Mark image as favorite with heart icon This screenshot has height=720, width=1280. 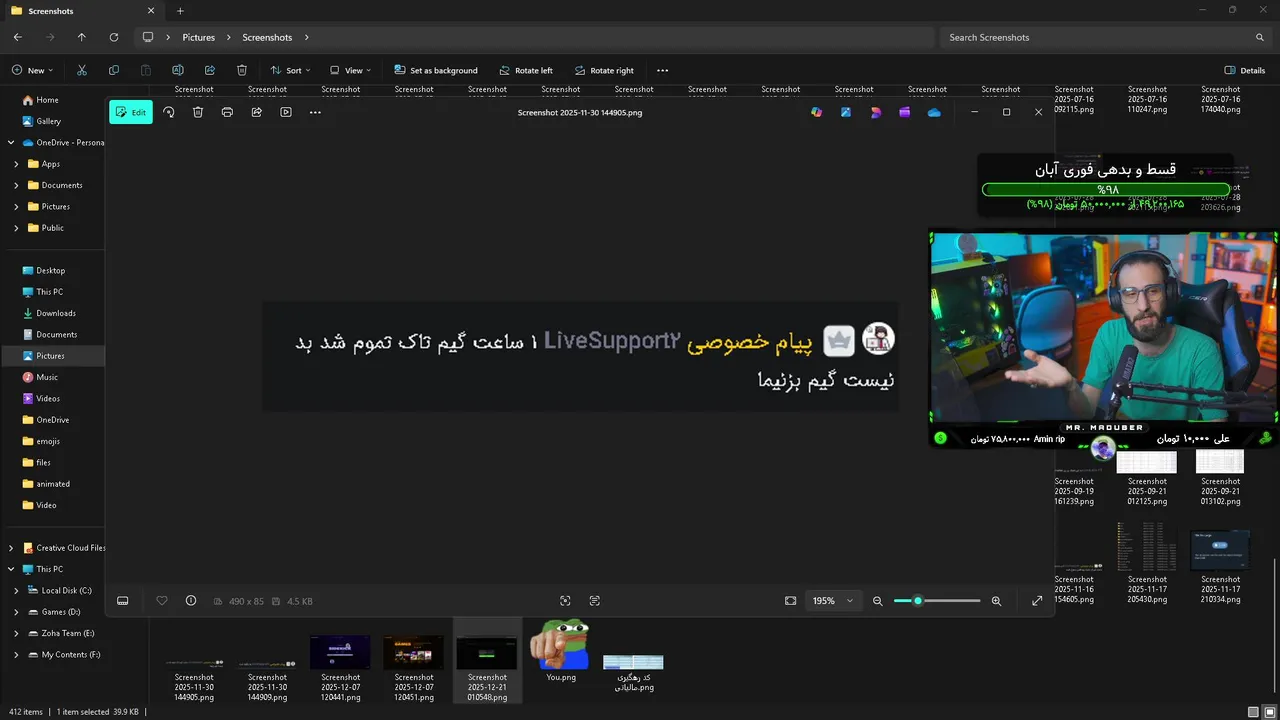click(x=162, y=601)
